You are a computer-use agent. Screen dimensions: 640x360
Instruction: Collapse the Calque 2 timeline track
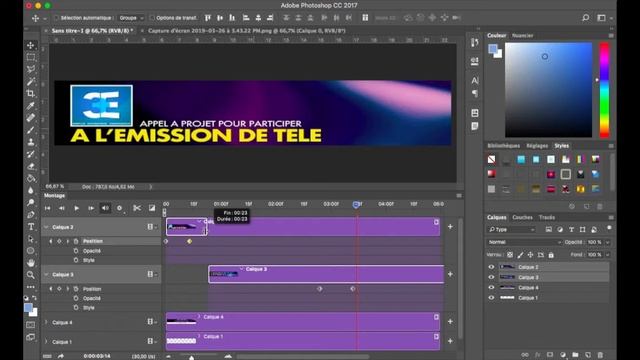point(46,227)
